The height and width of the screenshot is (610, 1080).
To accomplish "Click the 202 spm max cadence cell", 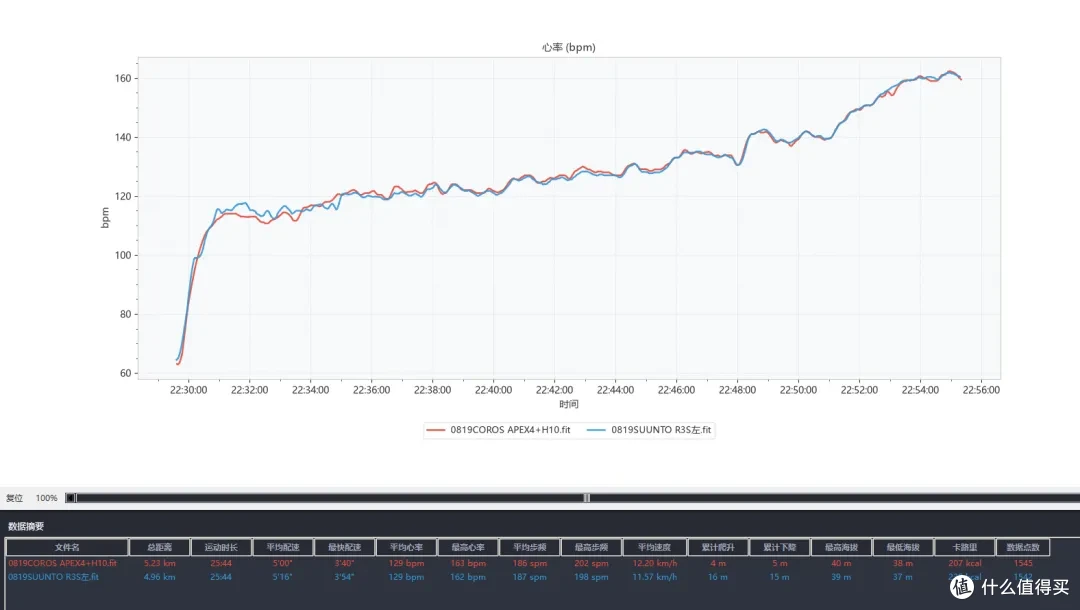I will 591,563.
